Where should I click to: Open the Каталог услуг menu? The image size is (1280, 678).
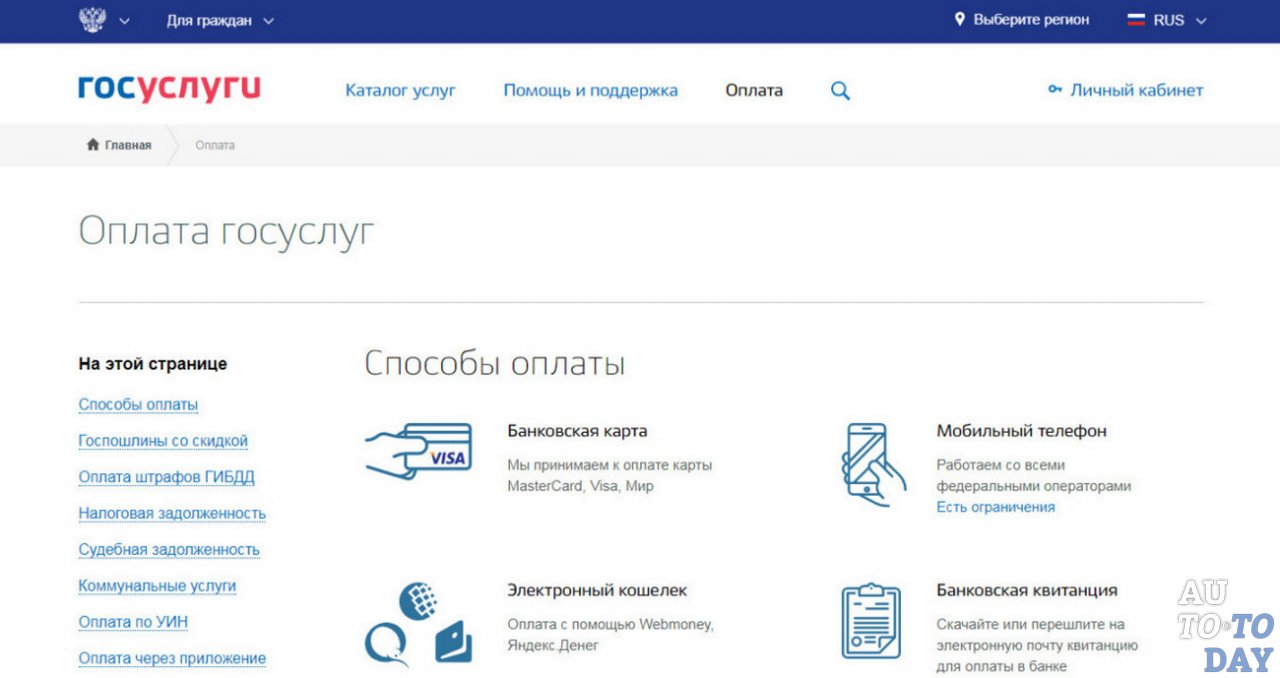(400, 90)
